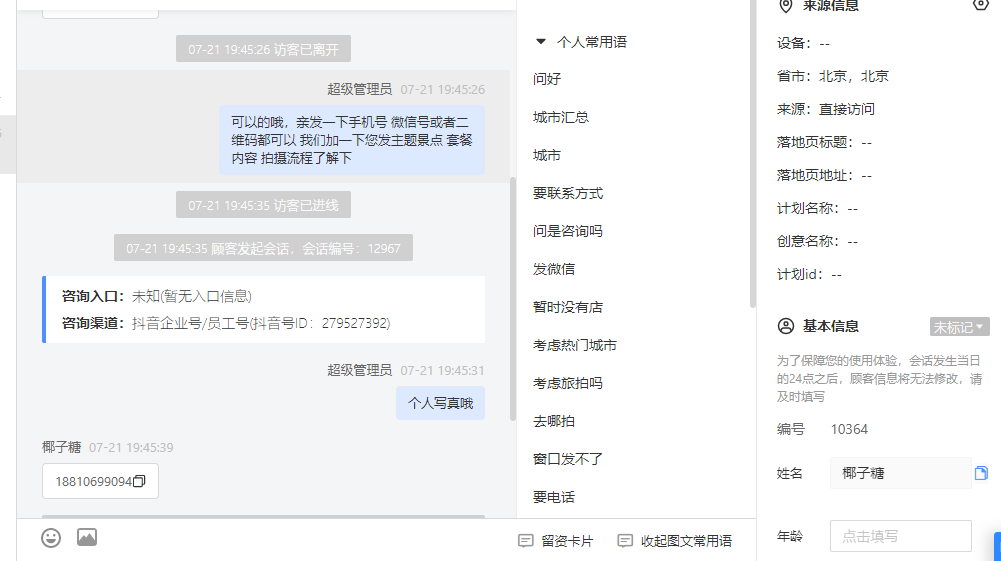Click the 来源：直接访问 entry
Screen dimensions: 1001x561
tap(825, 109)
